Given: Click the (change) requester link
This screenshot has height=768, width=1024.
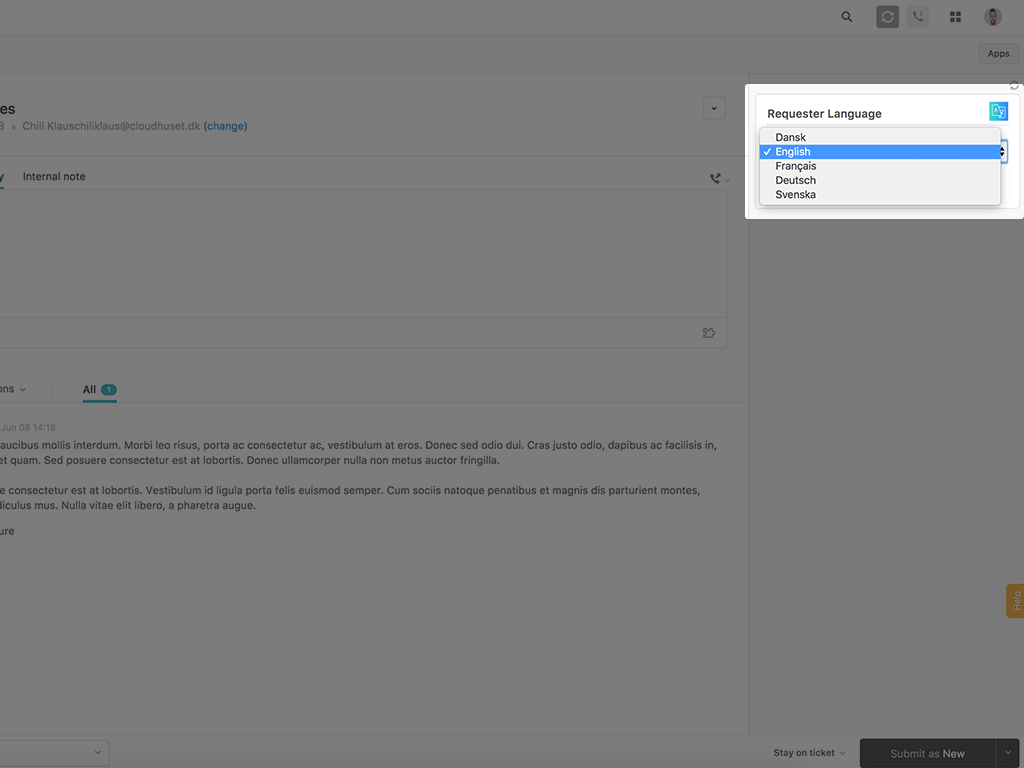Looking at the screenshot, I should coord(225,127).
